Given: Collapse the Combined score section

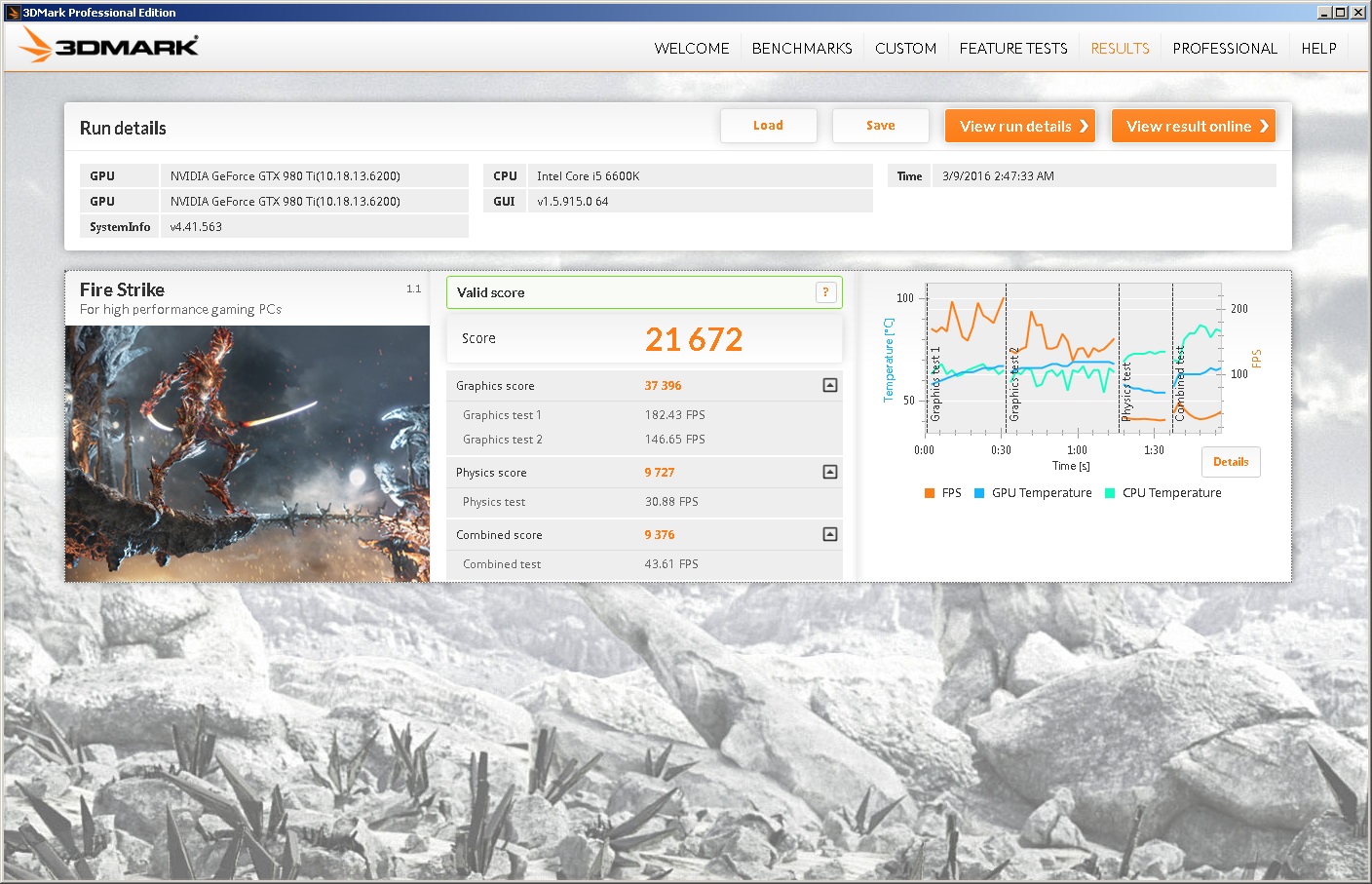Looking at the screenshot, I should [830, 534].
